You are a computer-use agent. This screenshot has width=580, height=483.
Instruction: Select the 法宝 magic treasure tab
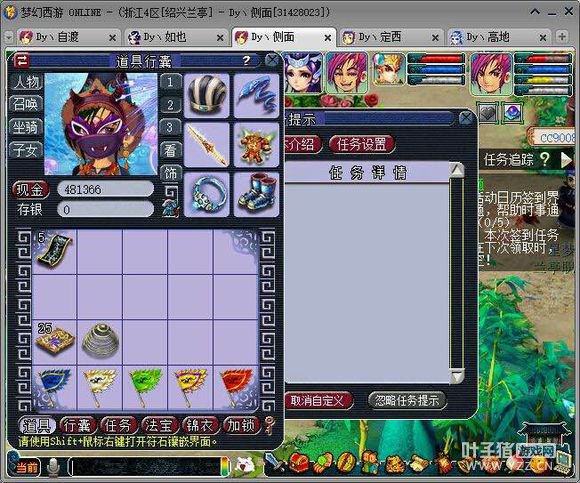[159, 425]
